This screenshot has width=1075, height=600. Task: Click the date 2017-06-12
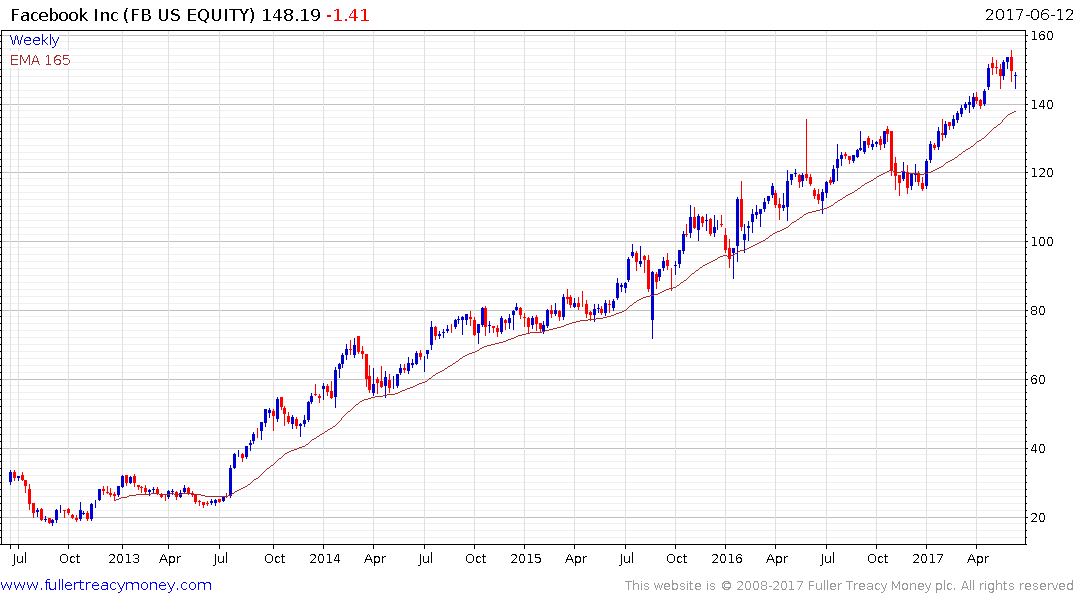(1029, 14)
